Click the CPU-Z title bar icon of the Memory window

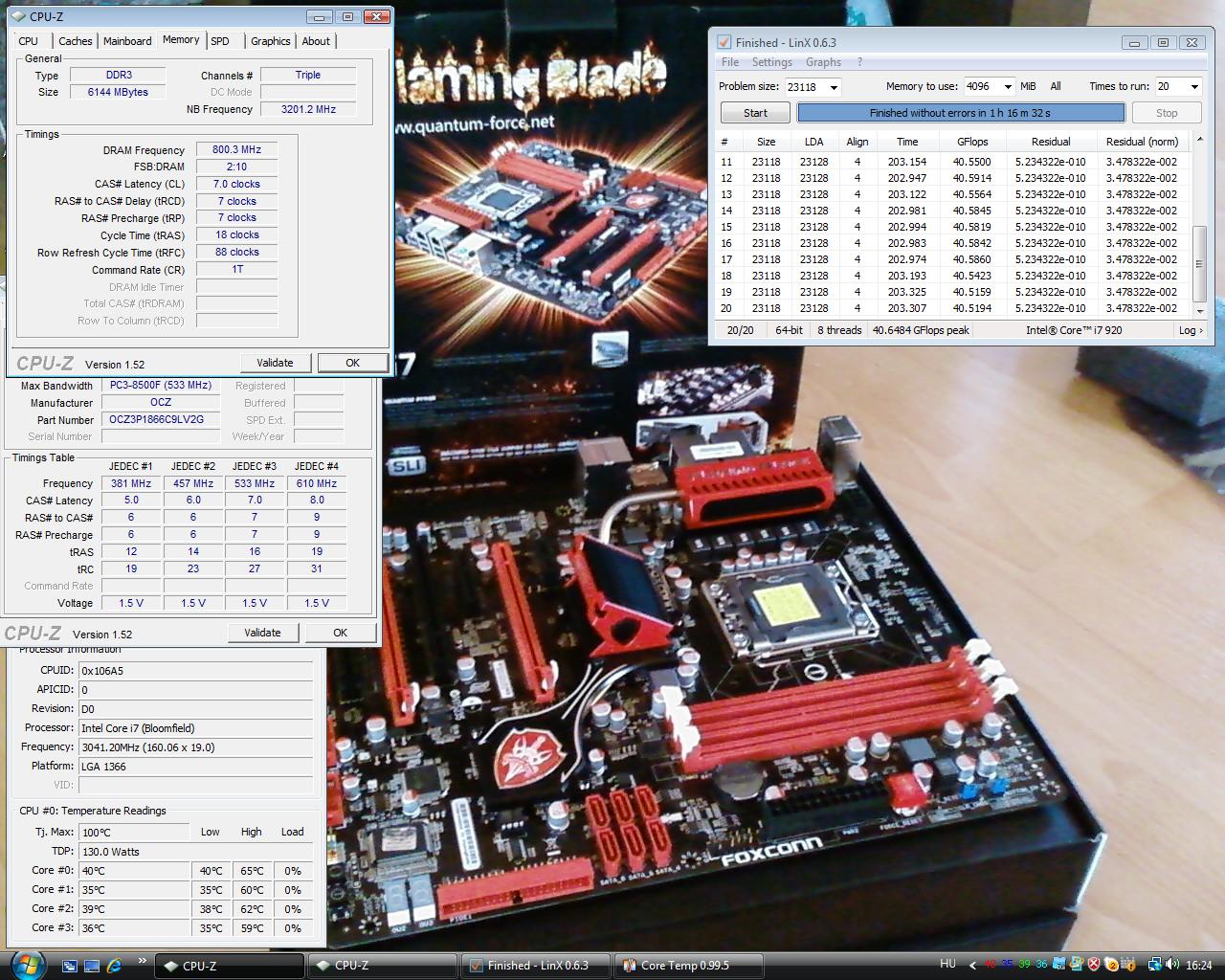tap(19, 16)
